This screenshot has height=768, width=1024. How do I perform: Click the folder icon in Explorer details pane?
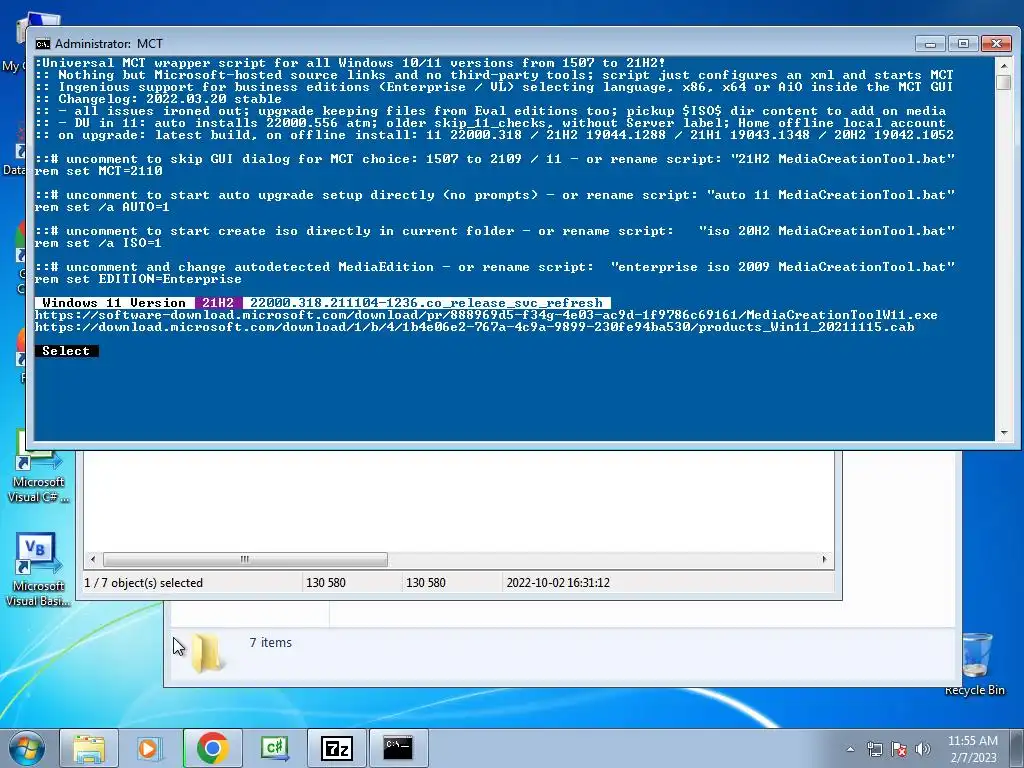pyautogui.click(x=207, y=652)
